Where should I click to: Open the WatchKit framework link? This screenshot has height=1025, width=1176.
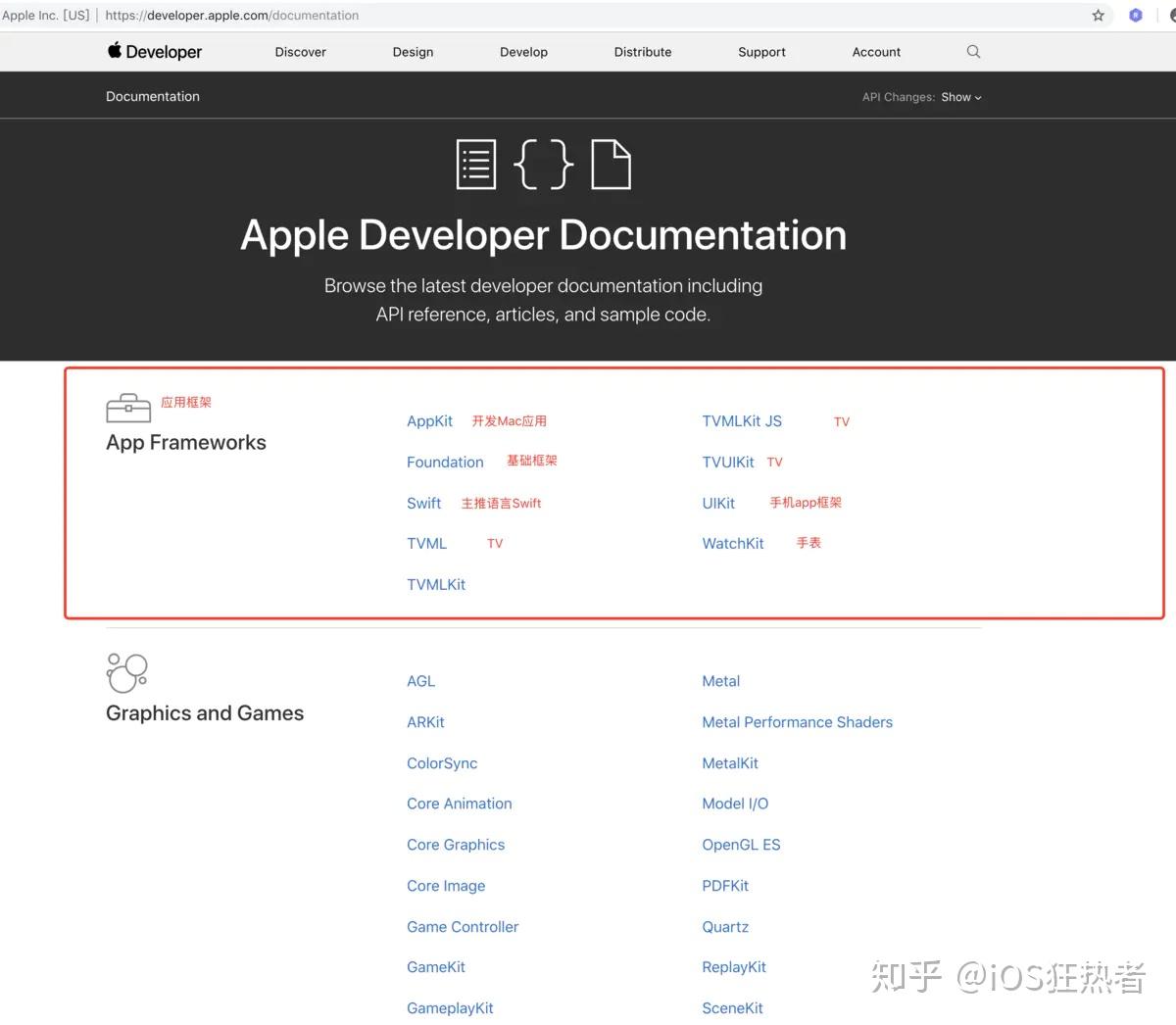(732, 543)
